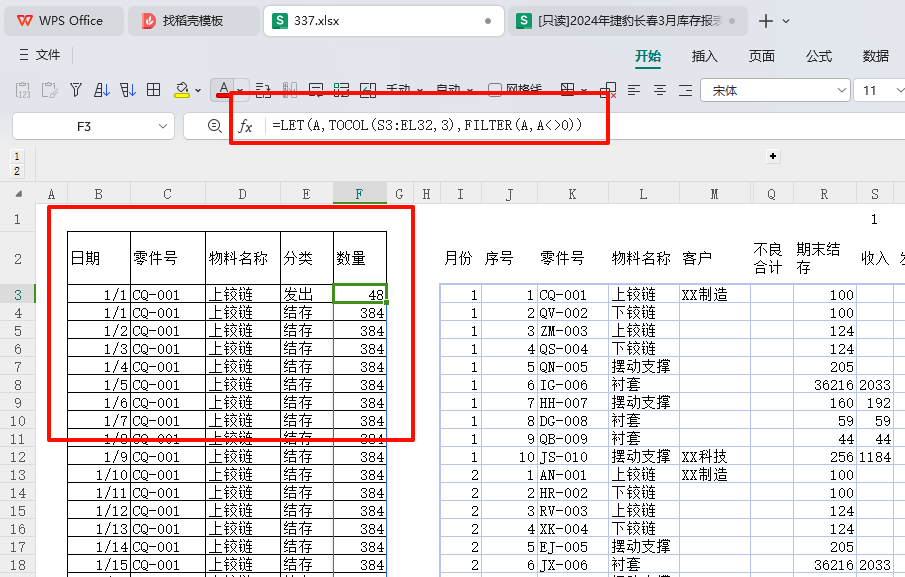Viewport: 905px width, 577px height.
Task: Select the 插入 ribbon tab
Action: click(704, 56)
